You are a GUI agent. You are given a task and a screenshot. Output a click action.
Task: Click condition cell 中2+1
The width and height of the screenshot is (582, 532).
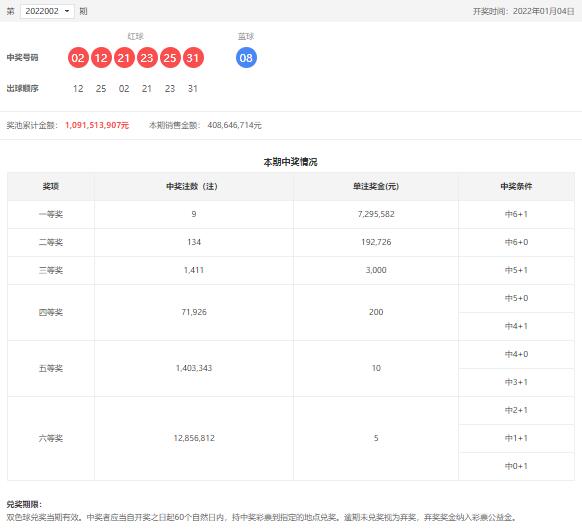point(516,410)
